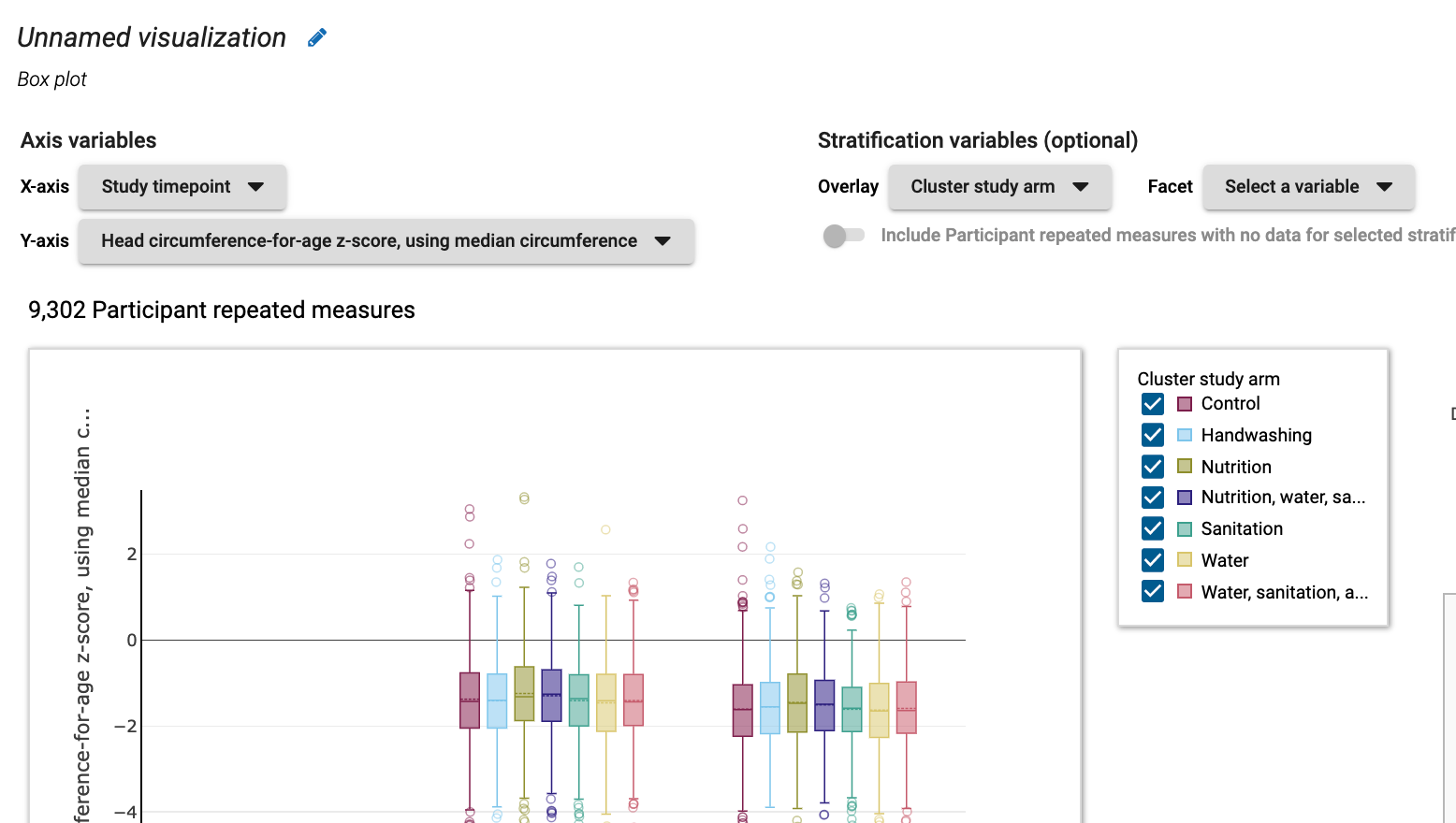Open the X-axis Study timepoint dropdown

tap(182, 187)
